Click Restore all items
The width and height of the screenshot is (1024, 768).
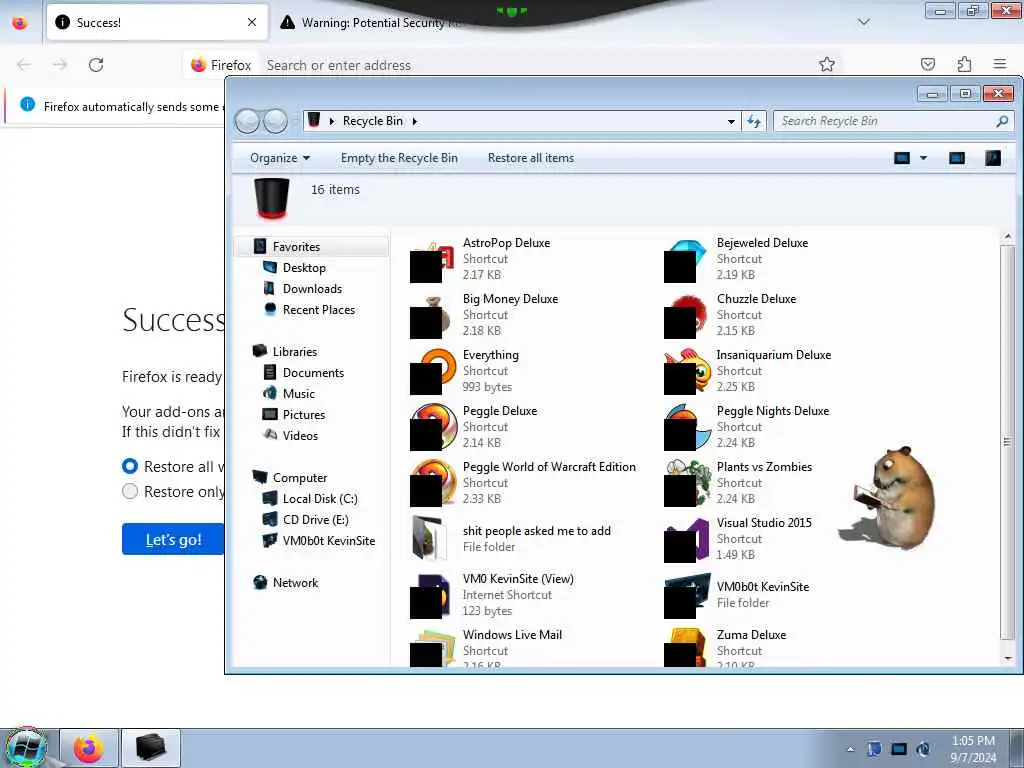(531, 158)
